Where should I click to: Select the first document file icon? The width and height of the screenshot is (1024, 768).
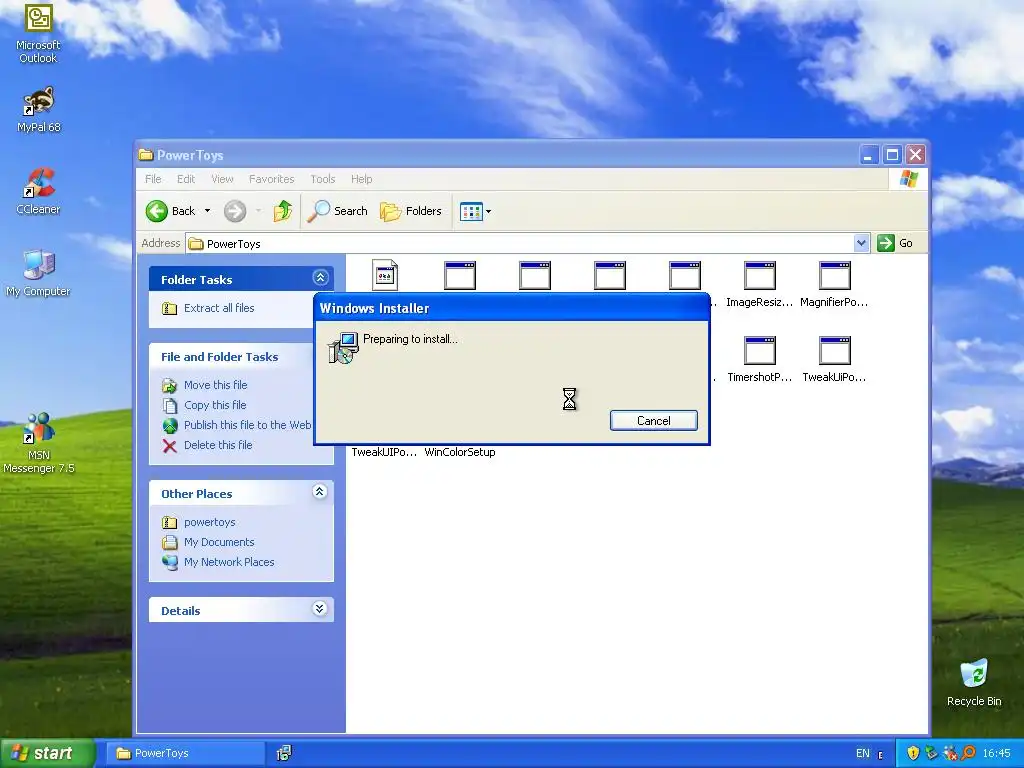(385, 274)
